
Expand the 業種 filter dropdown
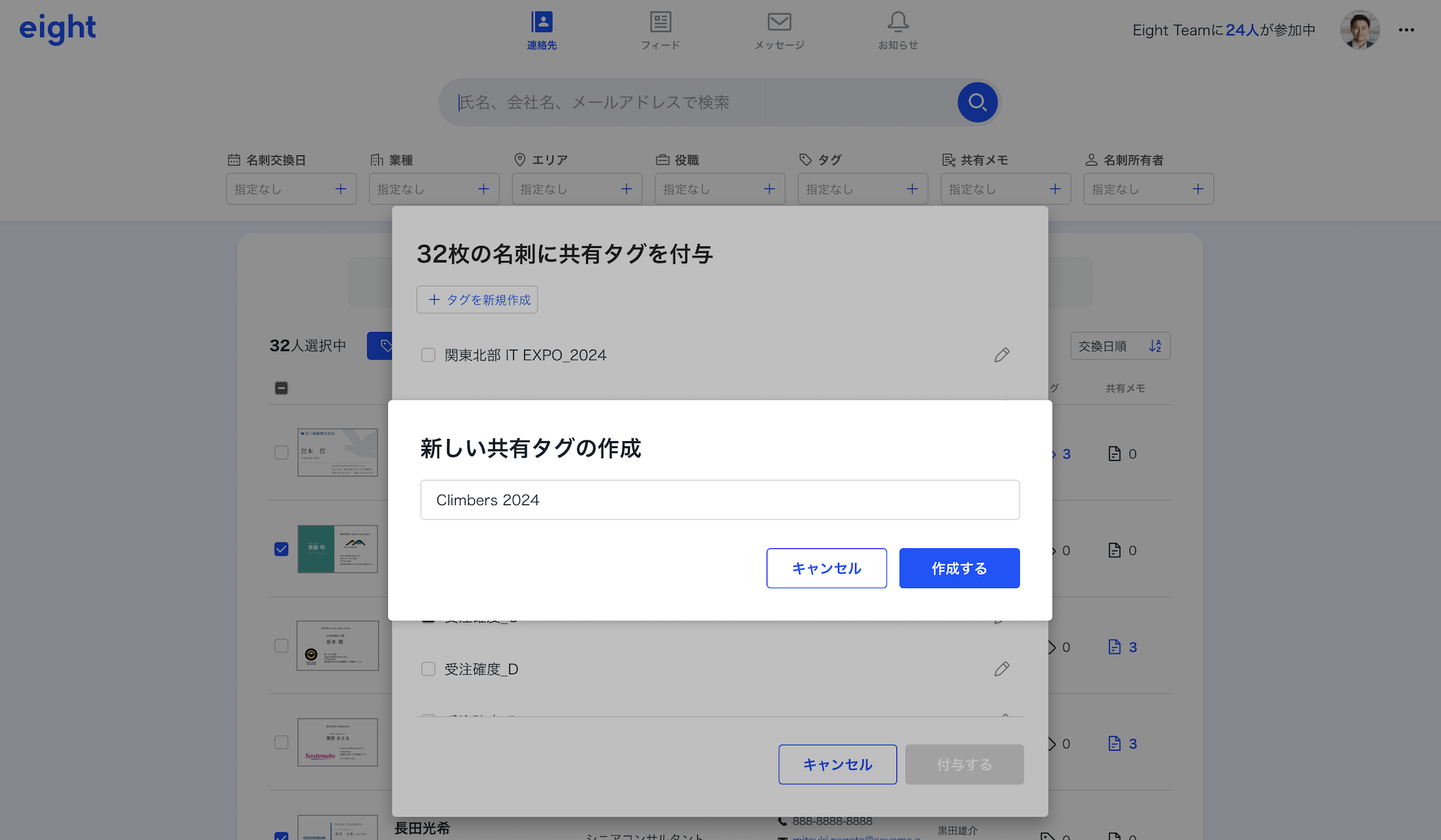[x=434, y=189]
